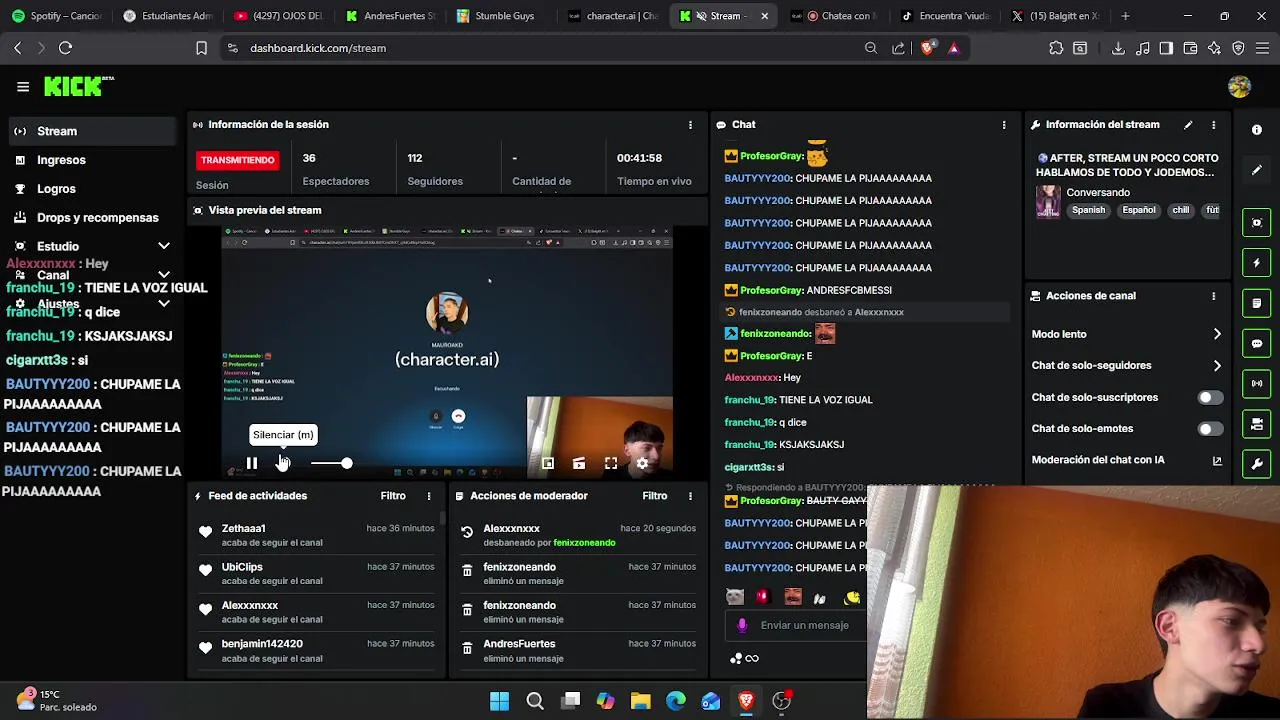Viewport: 1280px width, 720px height.
Task: Click benjamin142420 in the activity feed
Action: [x=262, y=644]
